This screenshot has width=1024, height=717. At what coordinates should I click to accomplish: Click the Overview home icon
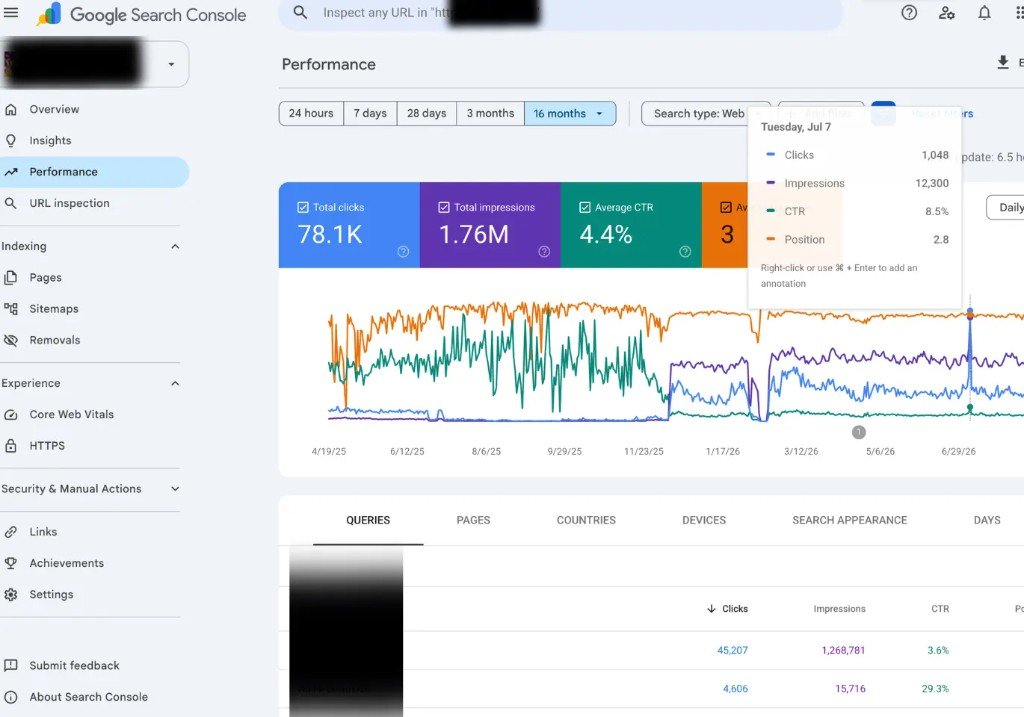tap(11, 110)
